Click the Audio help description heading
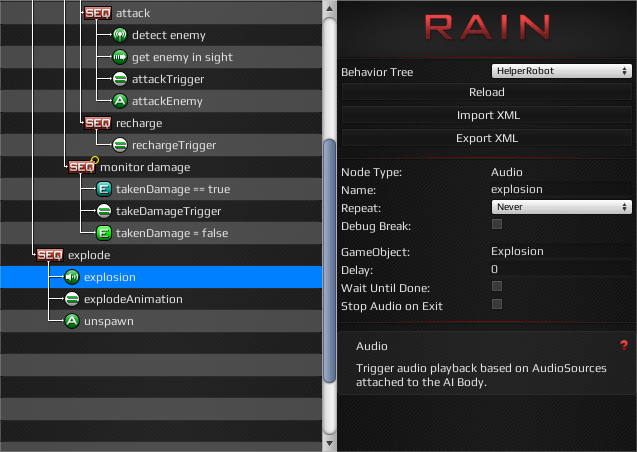Viewport: 637px width, 452px height. tap(372, 346)
